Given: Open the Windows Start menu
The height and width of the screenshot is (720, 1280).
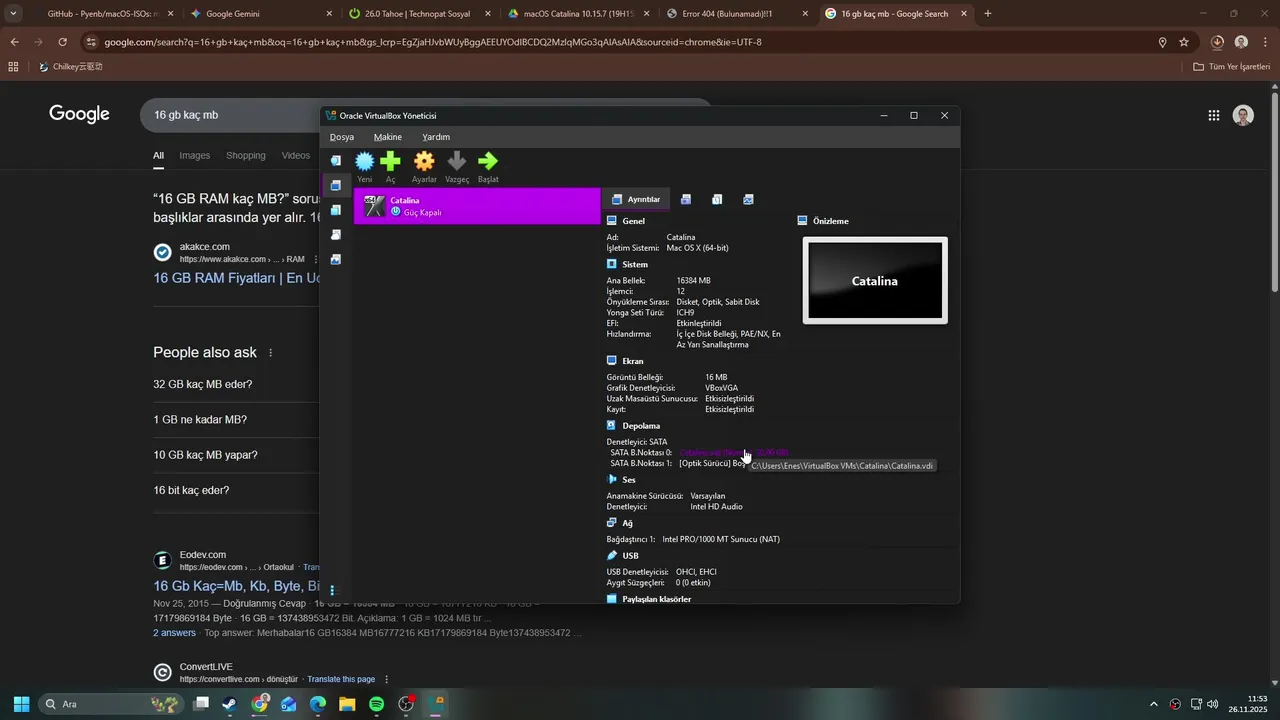Looking at the screenshot, I should coord(21,704).
